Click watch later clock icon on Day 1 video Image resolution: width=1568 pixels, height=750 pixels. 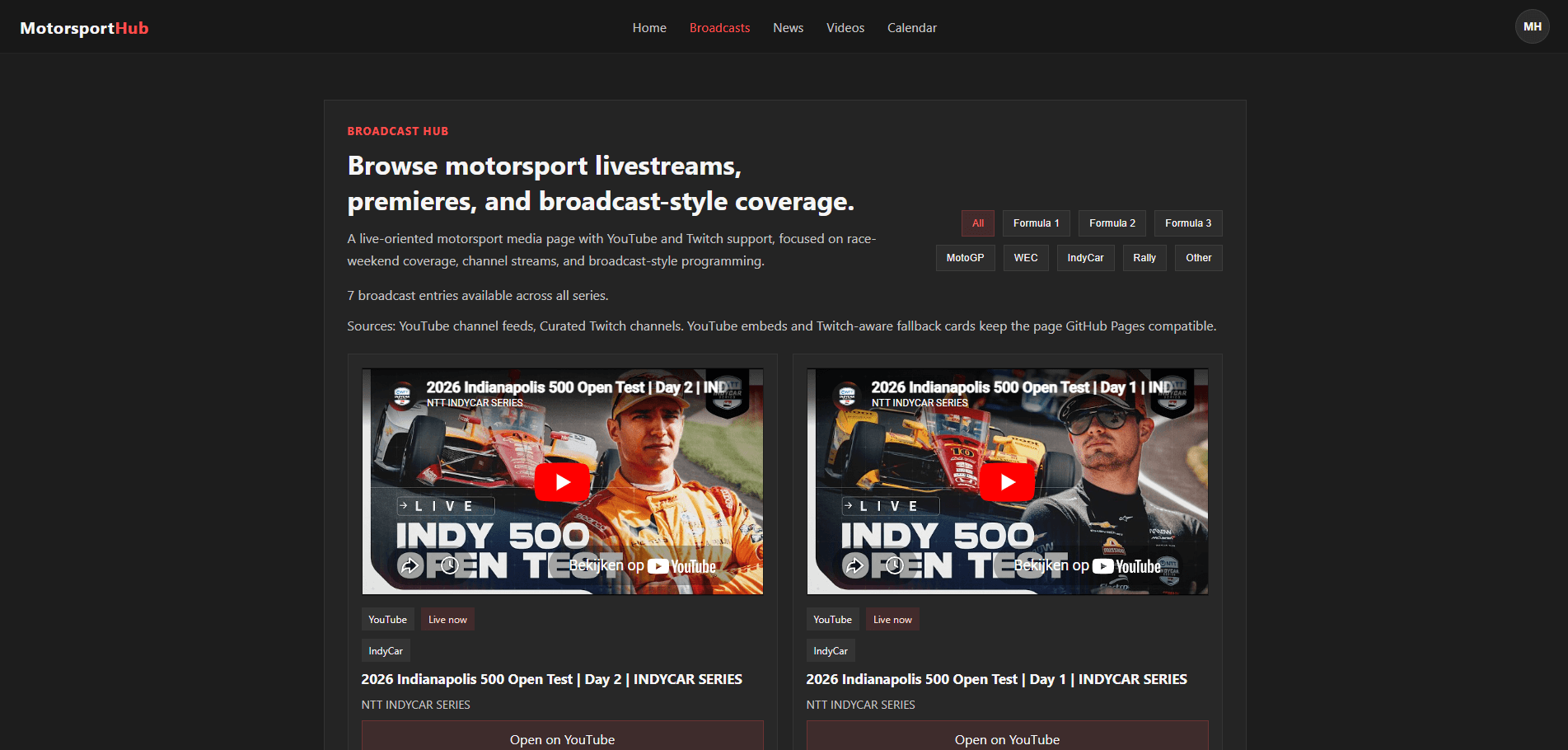tap(895, 565)
